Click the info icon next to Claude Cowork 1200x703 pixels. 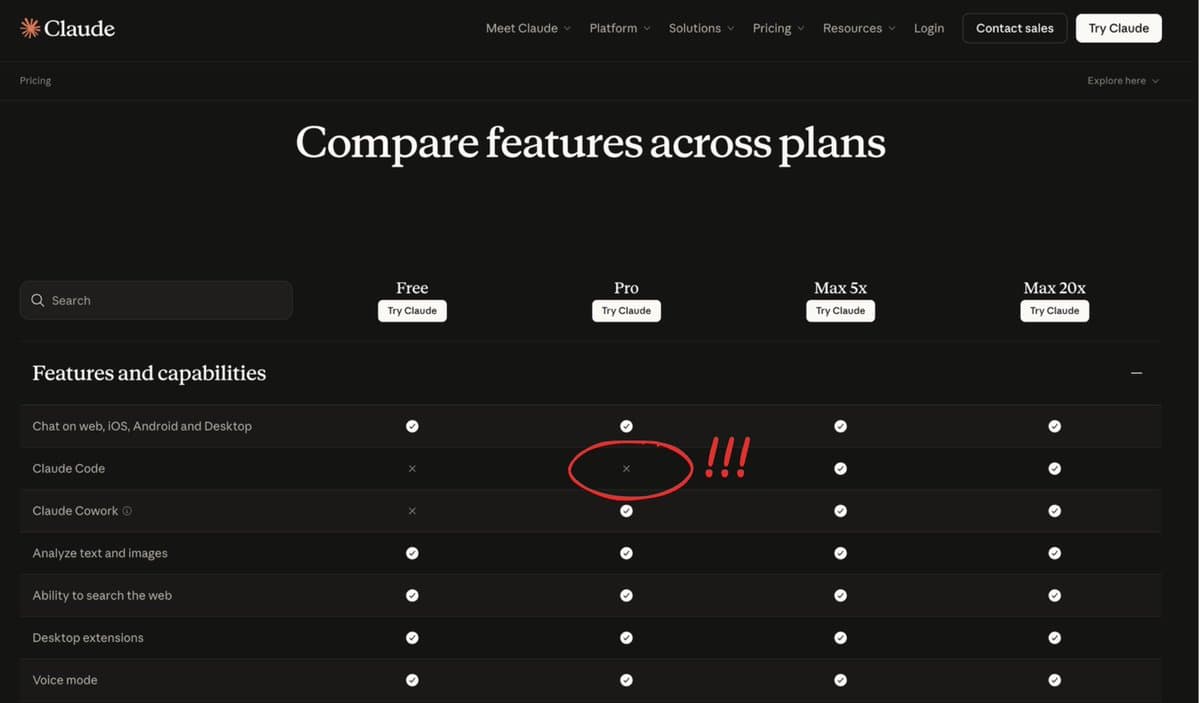point(127,510)
